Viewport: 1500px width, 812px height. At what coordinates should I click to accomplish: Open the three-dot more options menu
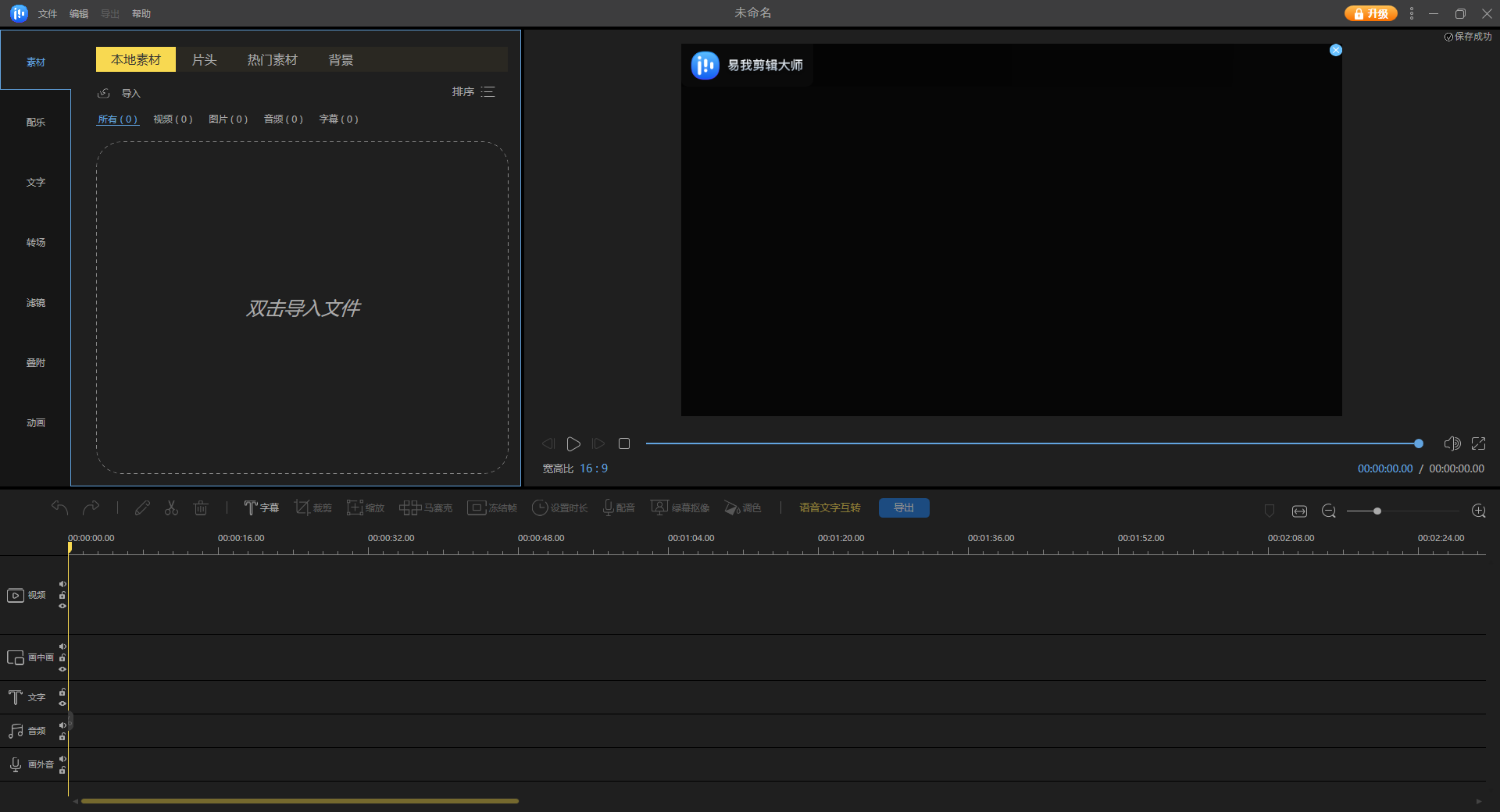point(1411,14)
